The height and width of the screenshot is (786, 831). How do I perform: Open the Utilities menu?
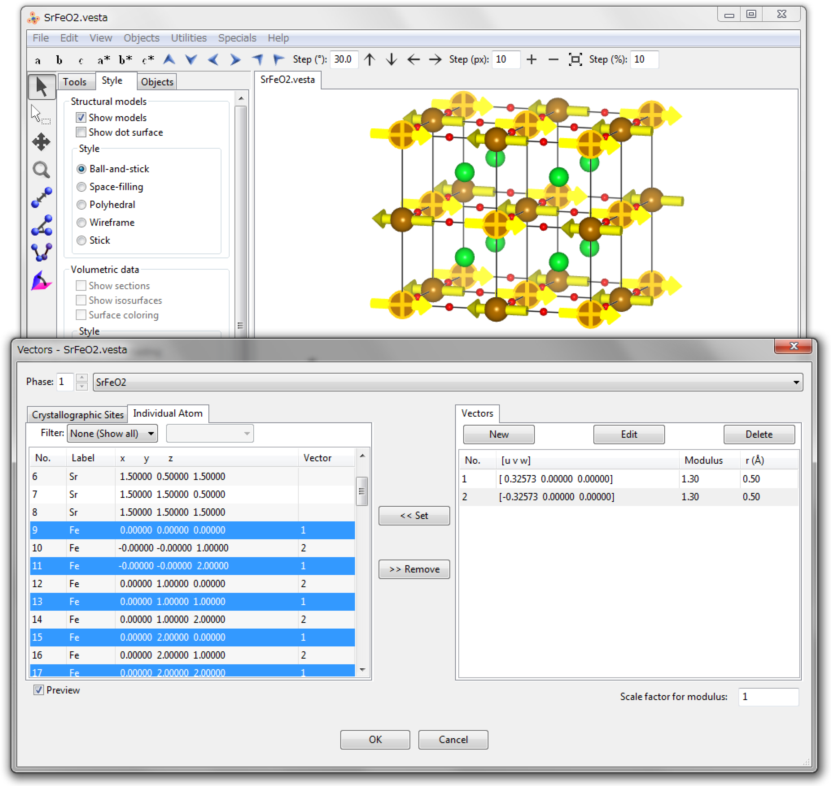pos(189,38)
